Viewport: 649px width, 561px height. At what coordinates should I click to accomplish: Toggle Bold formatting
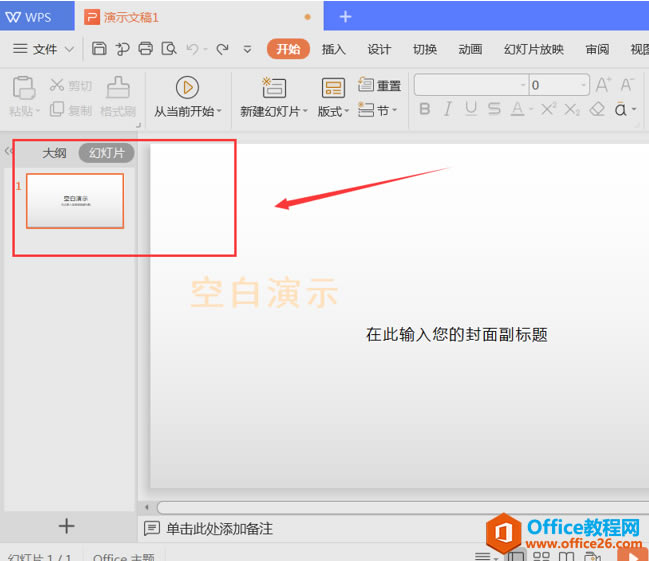[425, 109]
